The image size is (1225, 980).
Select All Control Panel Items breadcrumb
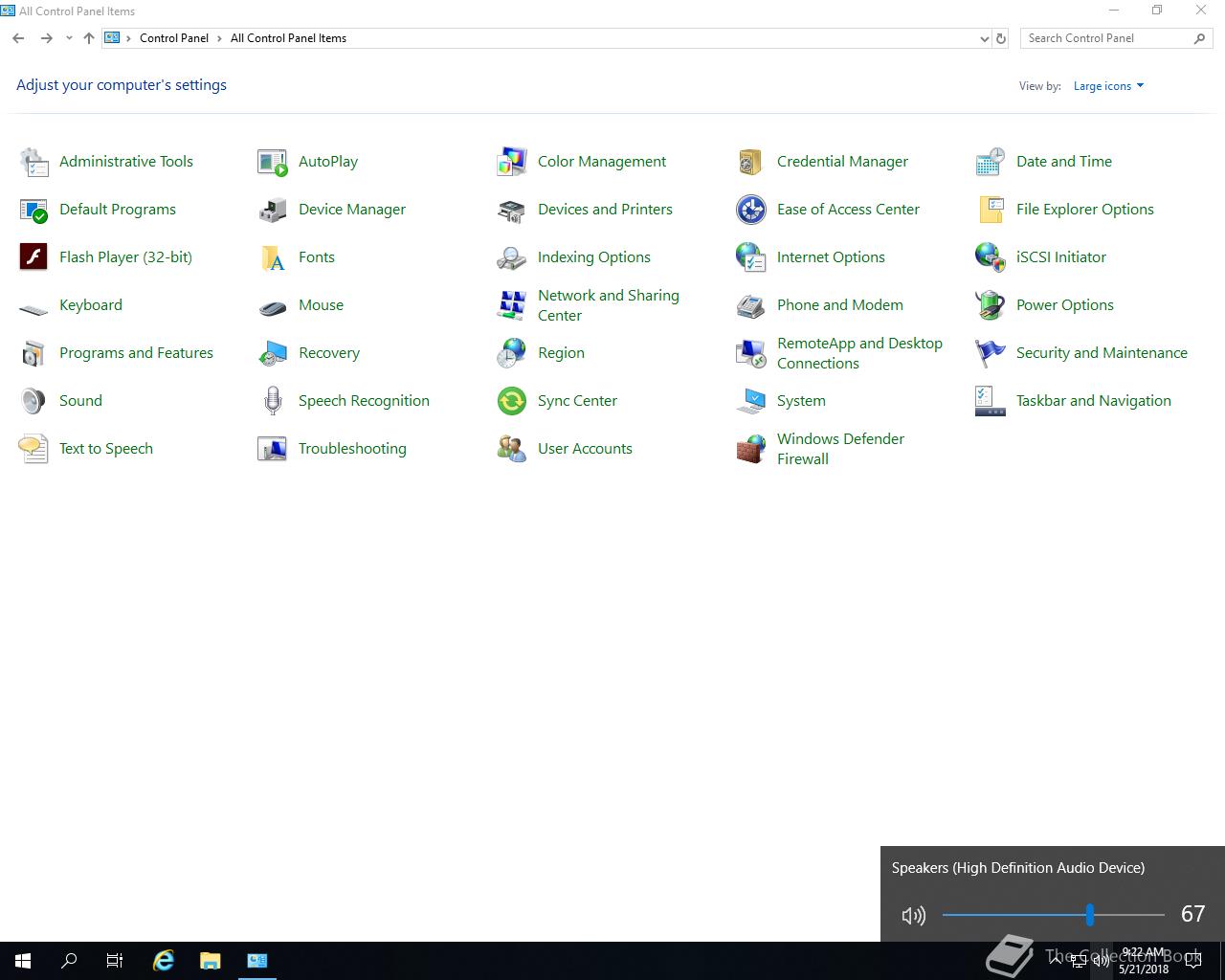tap(288, 38)
